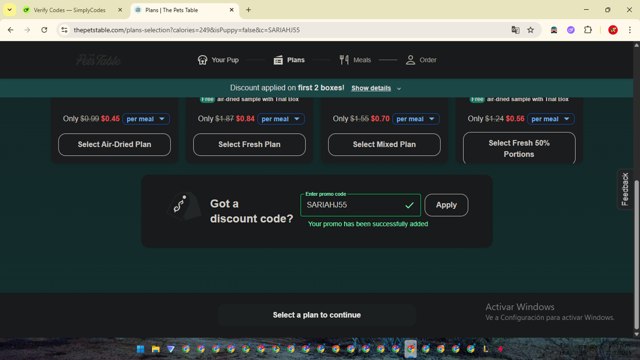Click the translate page icon

pyautogui.click(x=515, y=30)
